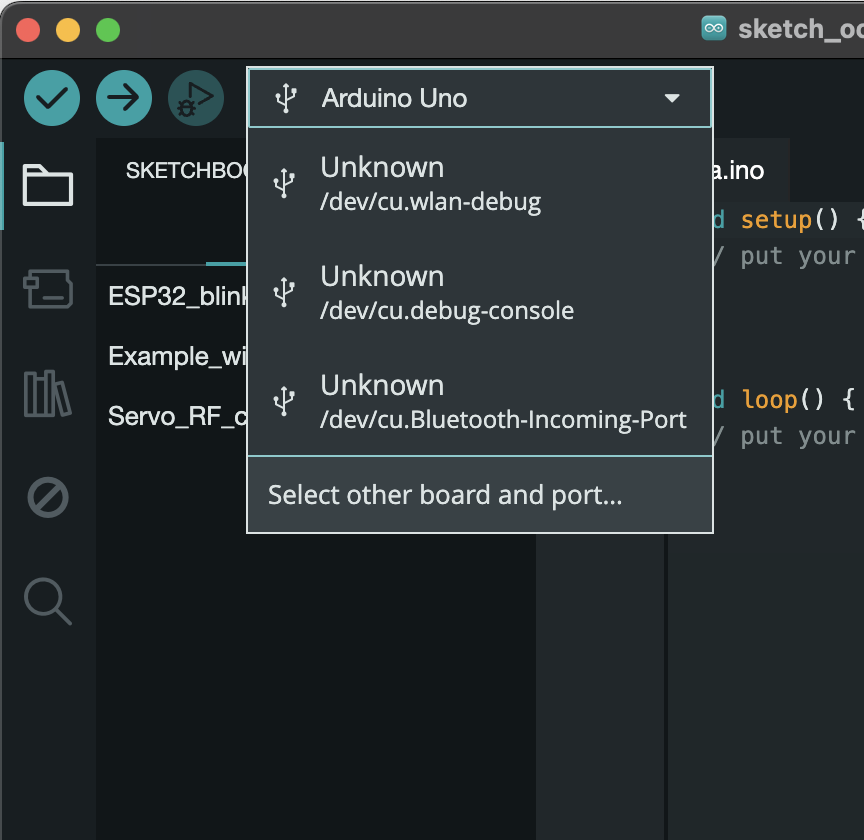This screenshot has height=840, width=864.
Task: Click the loop() line in code editor
Action: [790, 400]
